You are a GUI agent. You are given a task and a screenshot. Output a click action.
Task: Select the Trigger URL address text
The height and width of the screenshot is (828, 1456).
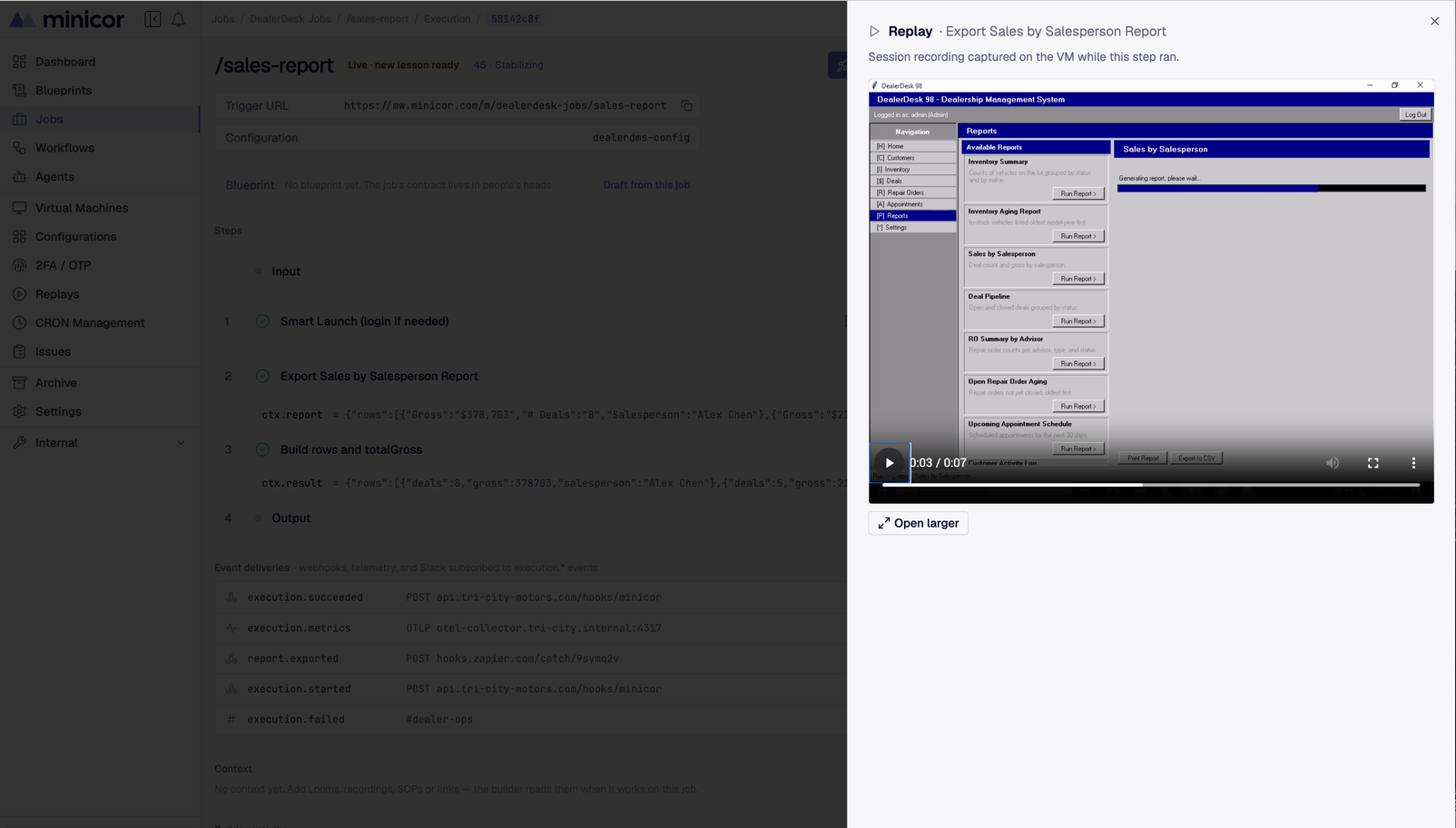[505, 106]
